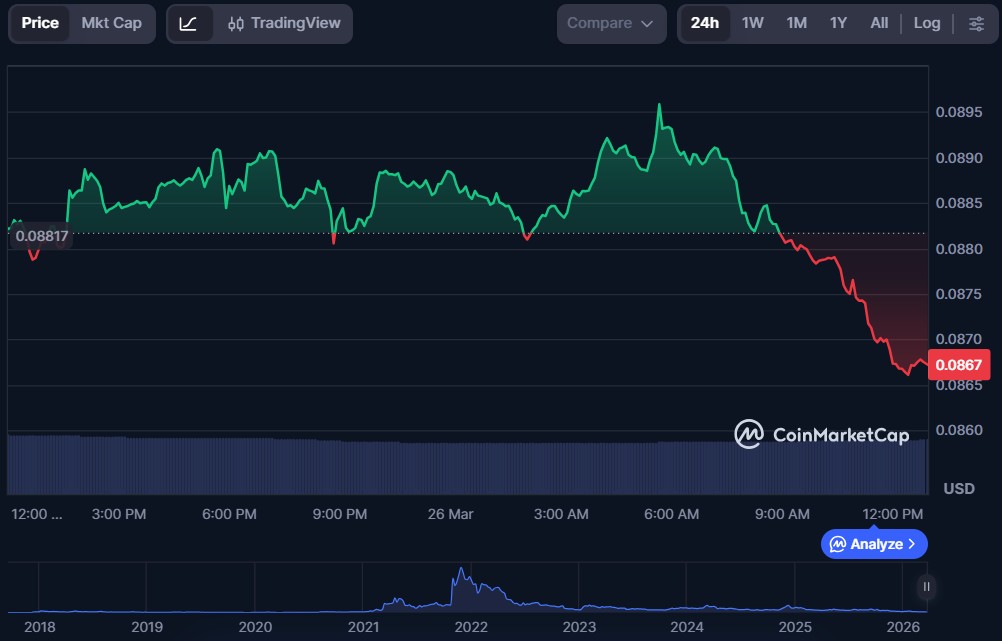Show the 1Y price history

(838, 23)
